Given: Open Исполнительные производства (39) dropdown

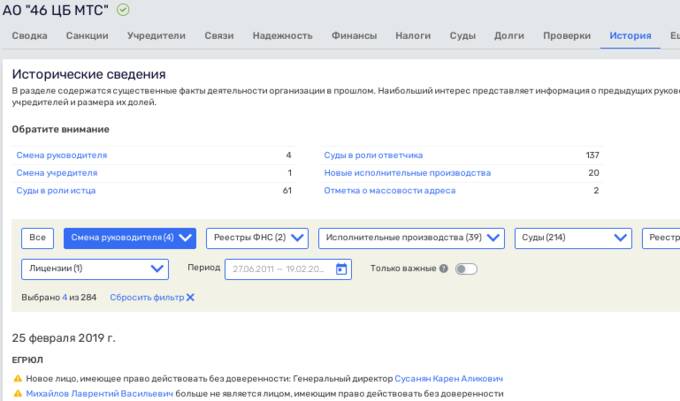Looking at the screenshot, I should [411, 238].
